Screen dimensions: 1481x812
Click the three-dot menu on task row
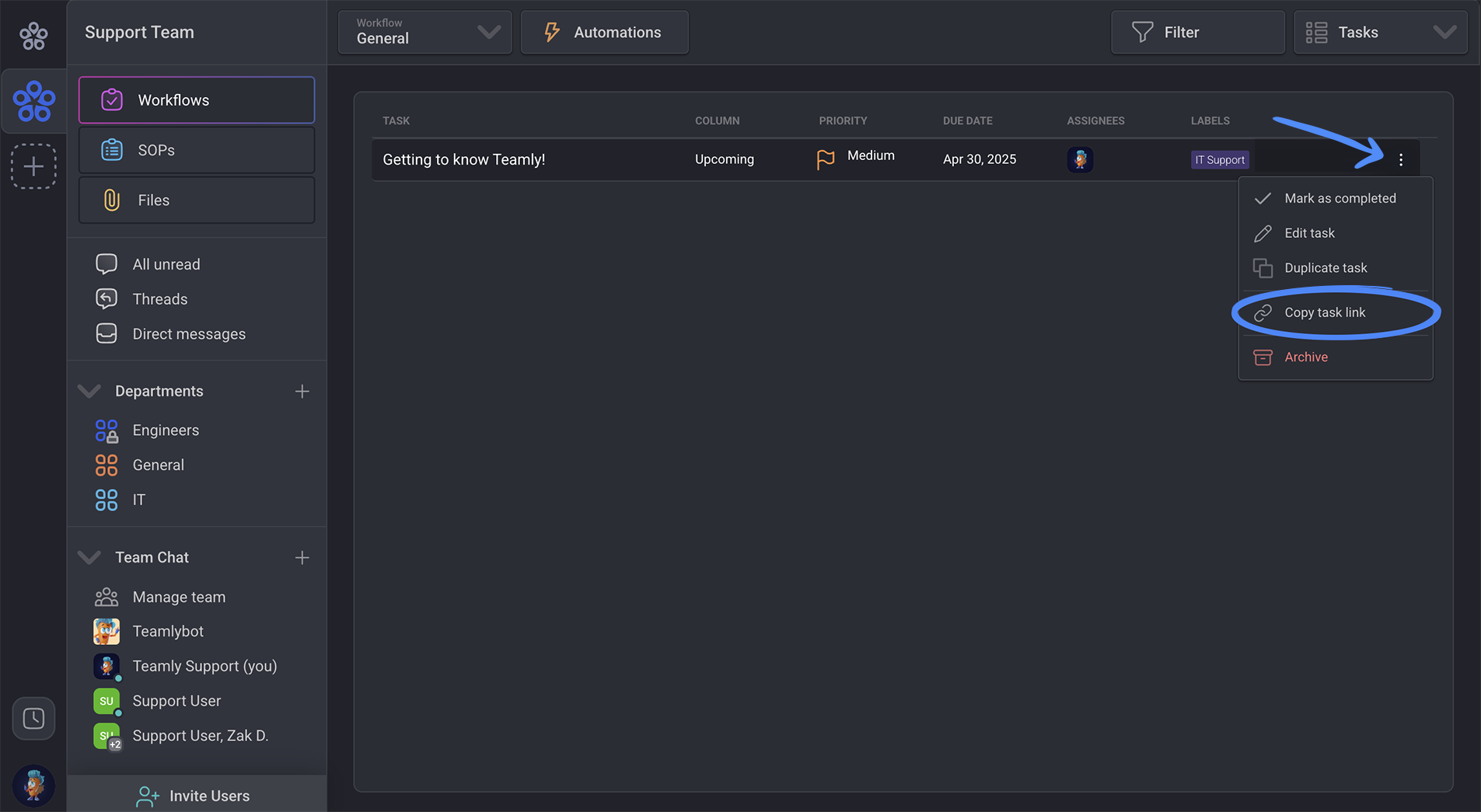[1401, 160]
